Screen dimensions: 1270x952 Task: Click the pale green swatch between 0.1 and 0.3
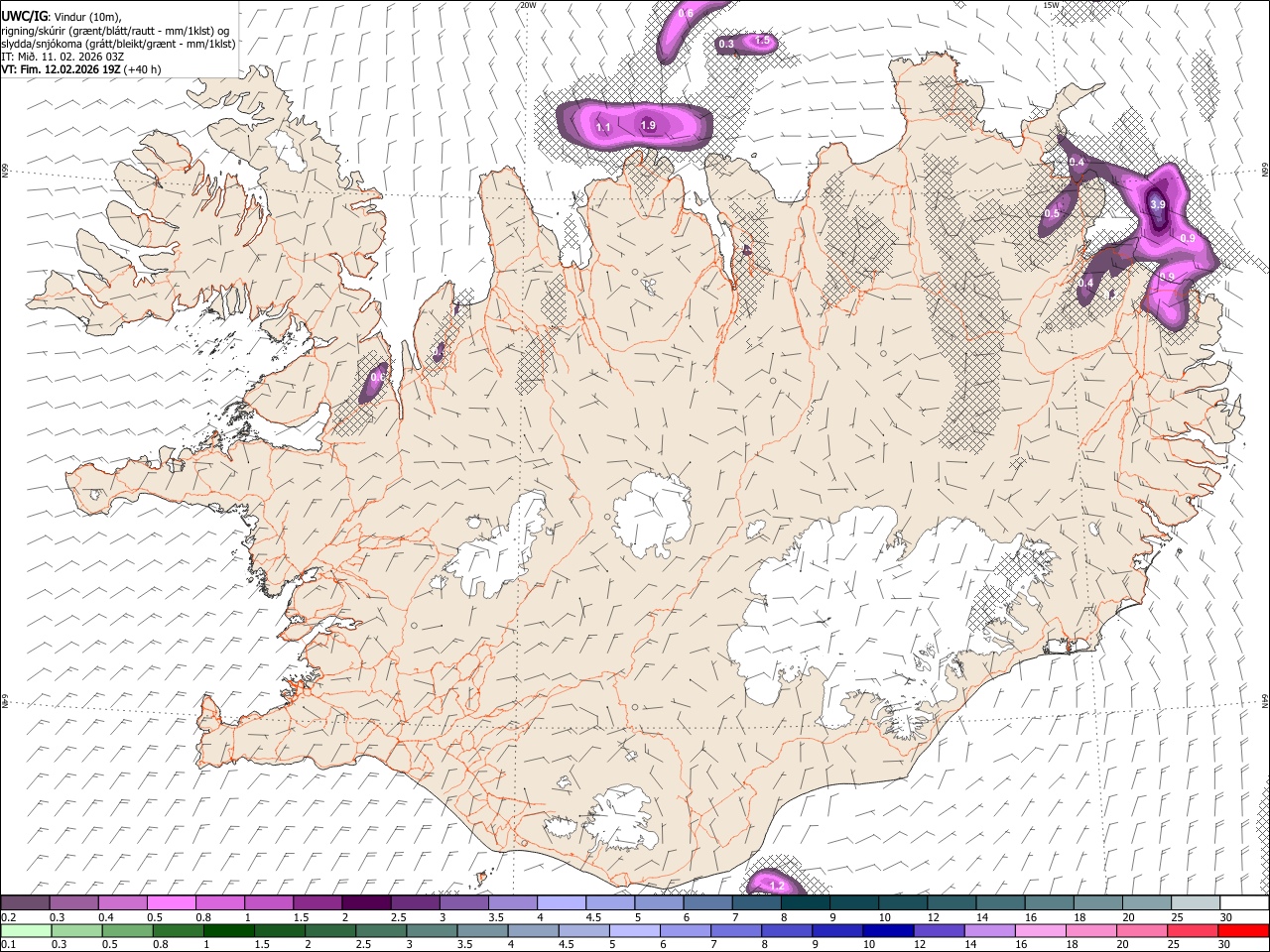pyautogui.click(x=26, y=930)
